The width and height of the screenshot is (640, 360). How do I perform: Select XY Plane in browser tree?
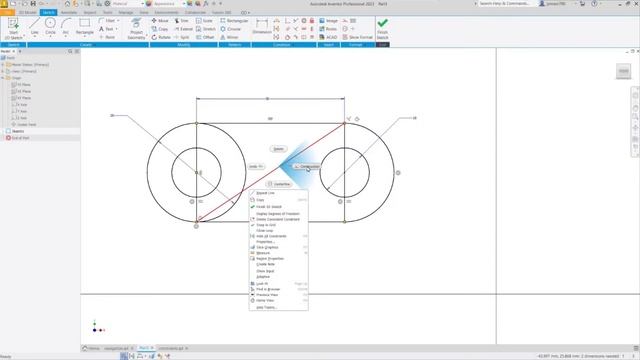point(21,98)
